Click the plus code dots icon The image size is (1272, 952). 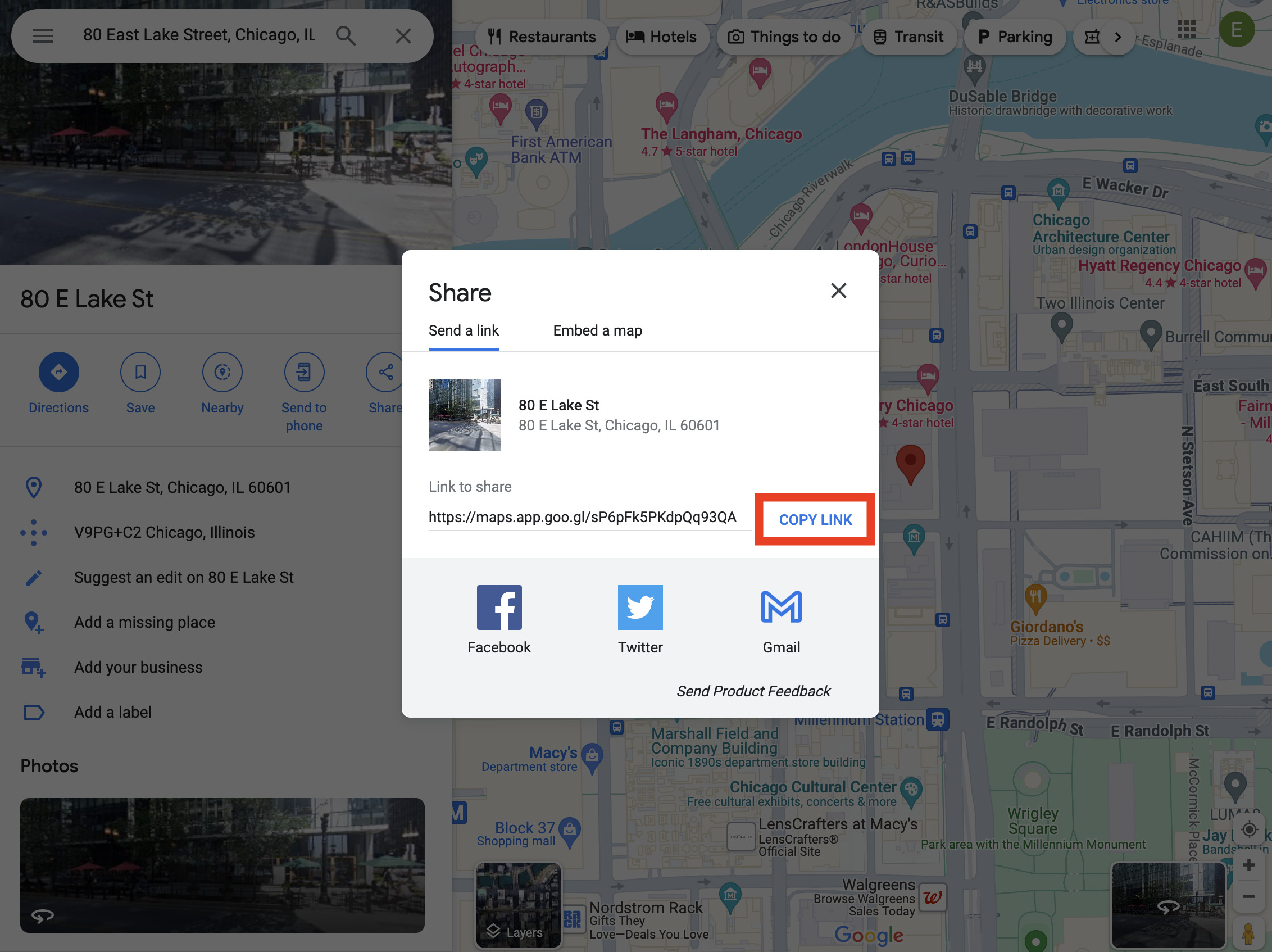tap(33, 533)
